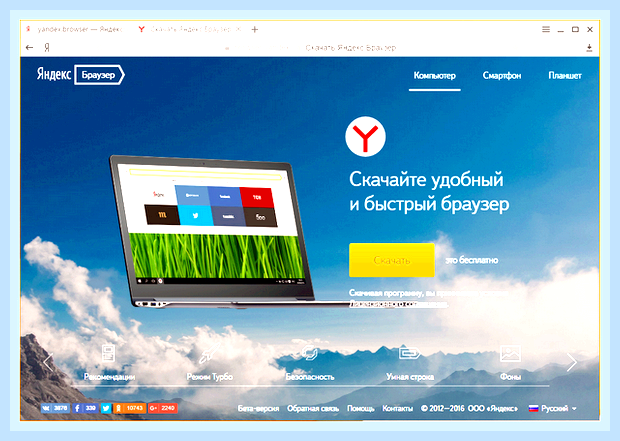Click the Режим Турбо label
620x441 pixels.
210,377
